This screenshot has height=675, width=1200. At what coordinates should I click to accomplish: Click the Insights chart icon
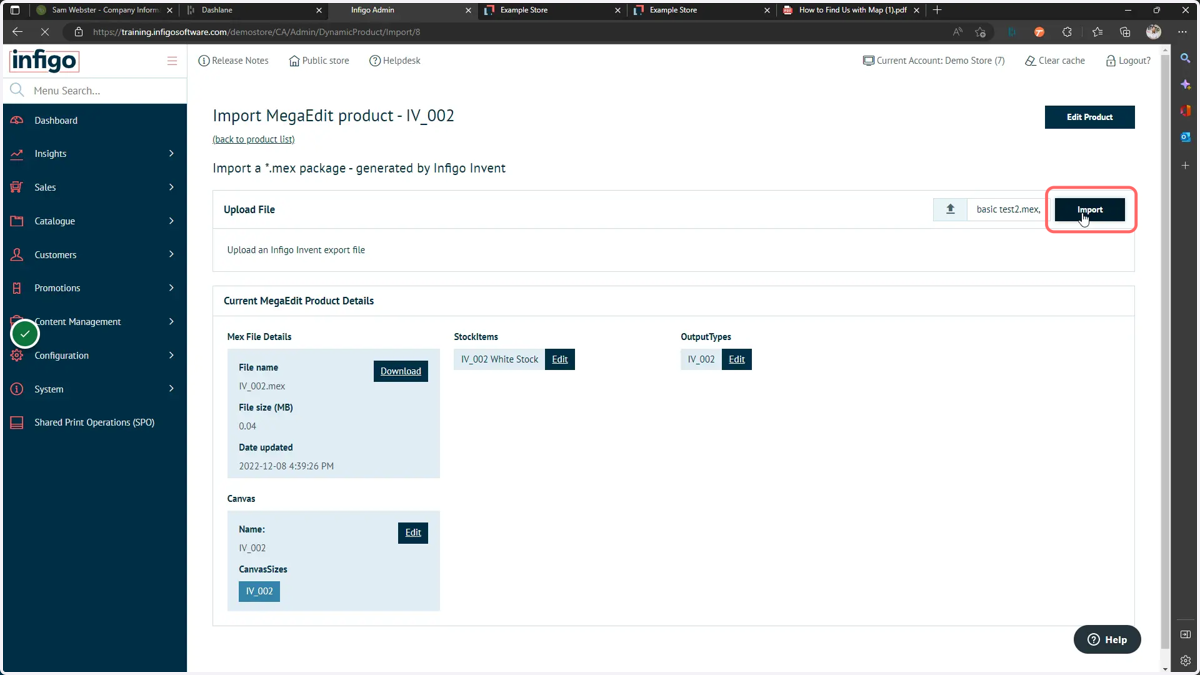(17, 154)
